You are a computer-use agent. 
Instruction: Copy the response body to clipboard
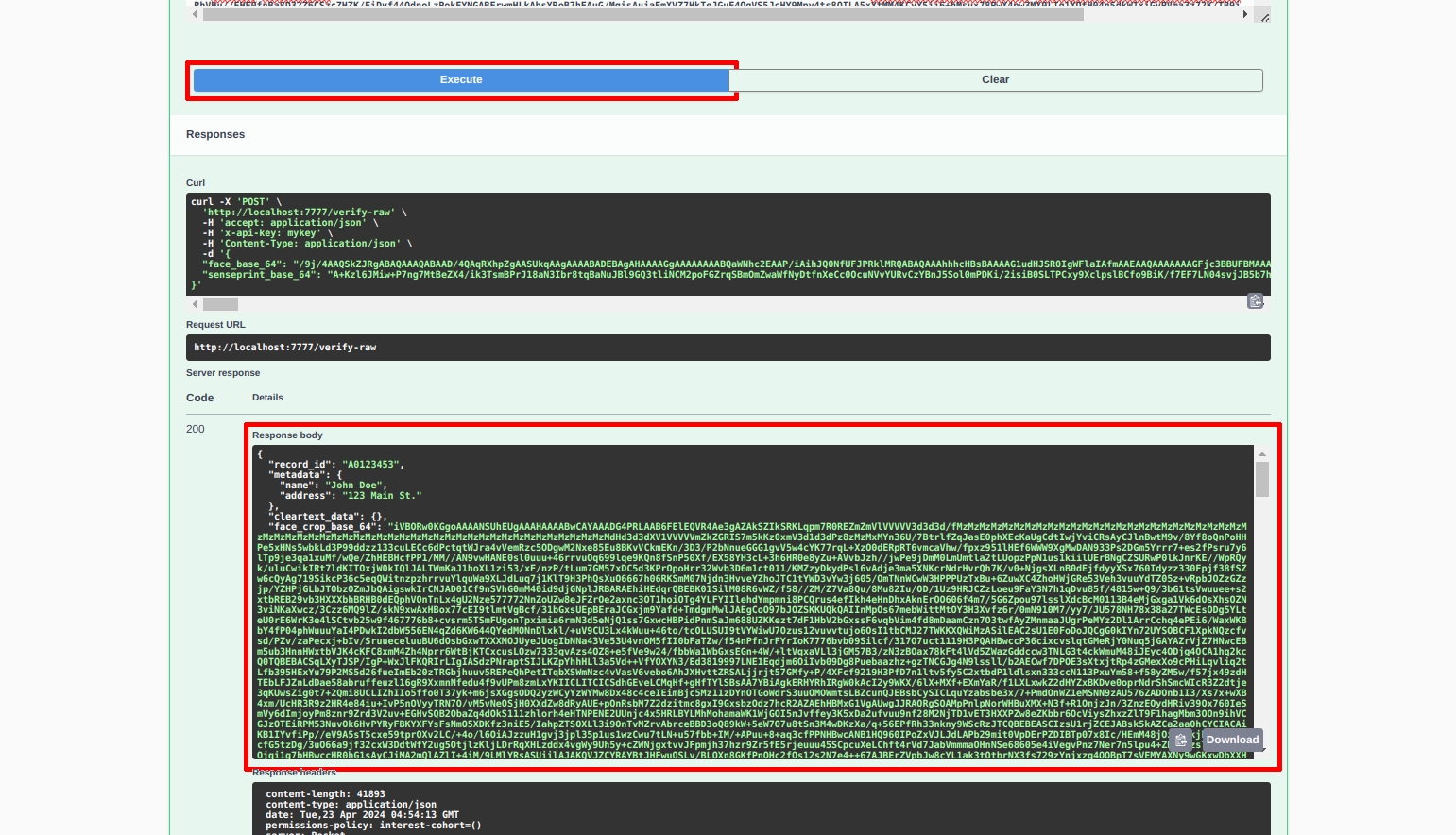1181,741
